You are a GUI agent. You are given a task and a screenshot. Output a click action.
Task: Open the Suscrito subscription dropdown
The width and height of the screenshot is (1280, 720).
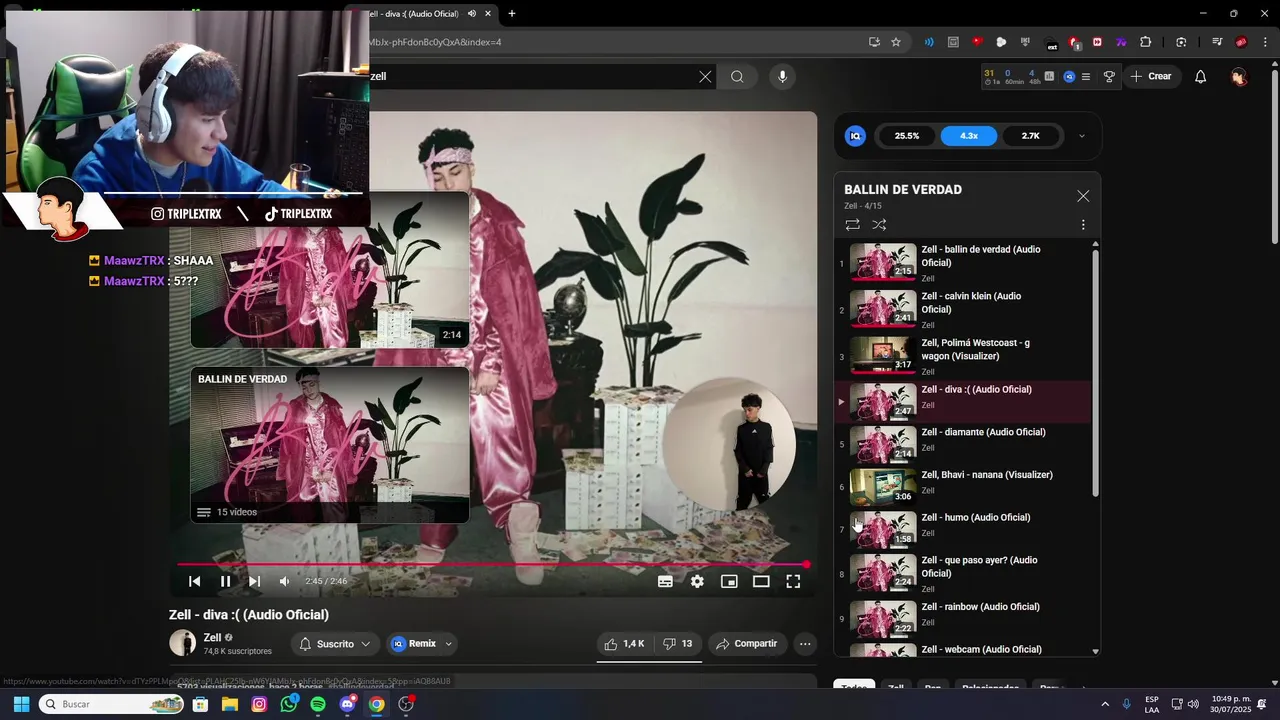tap(336, 644)
